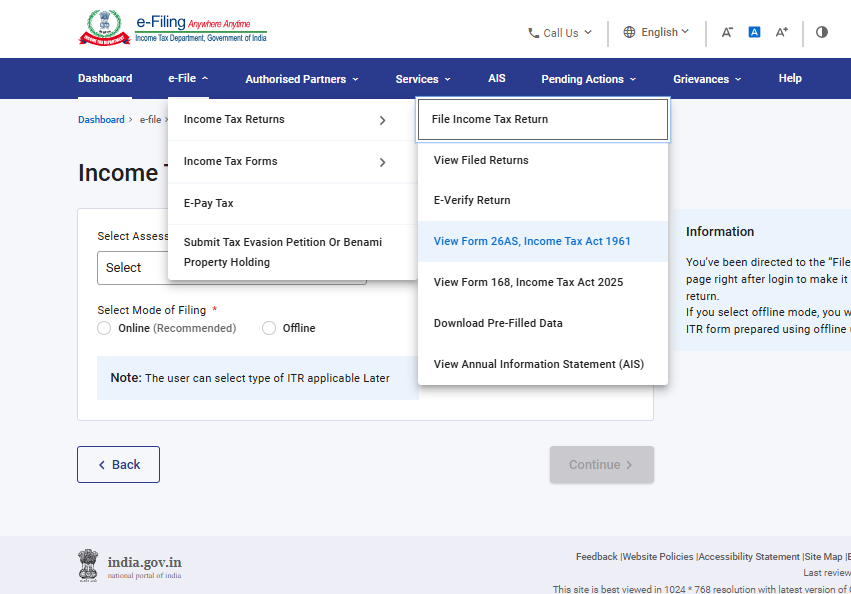Screen dimensions: 851x594
Task: Reset font size with blue A icon
Action: pyautogui.click(x=754, y=32)
